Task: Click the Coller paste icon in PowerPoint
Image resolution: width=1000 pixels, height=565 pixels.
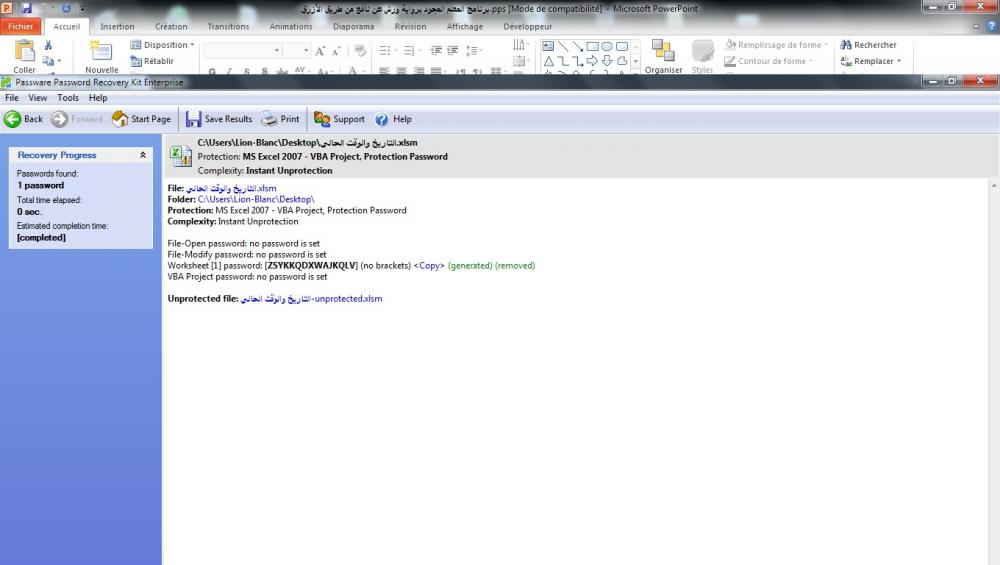Action: pyautogui.click(x=24, y=51)
